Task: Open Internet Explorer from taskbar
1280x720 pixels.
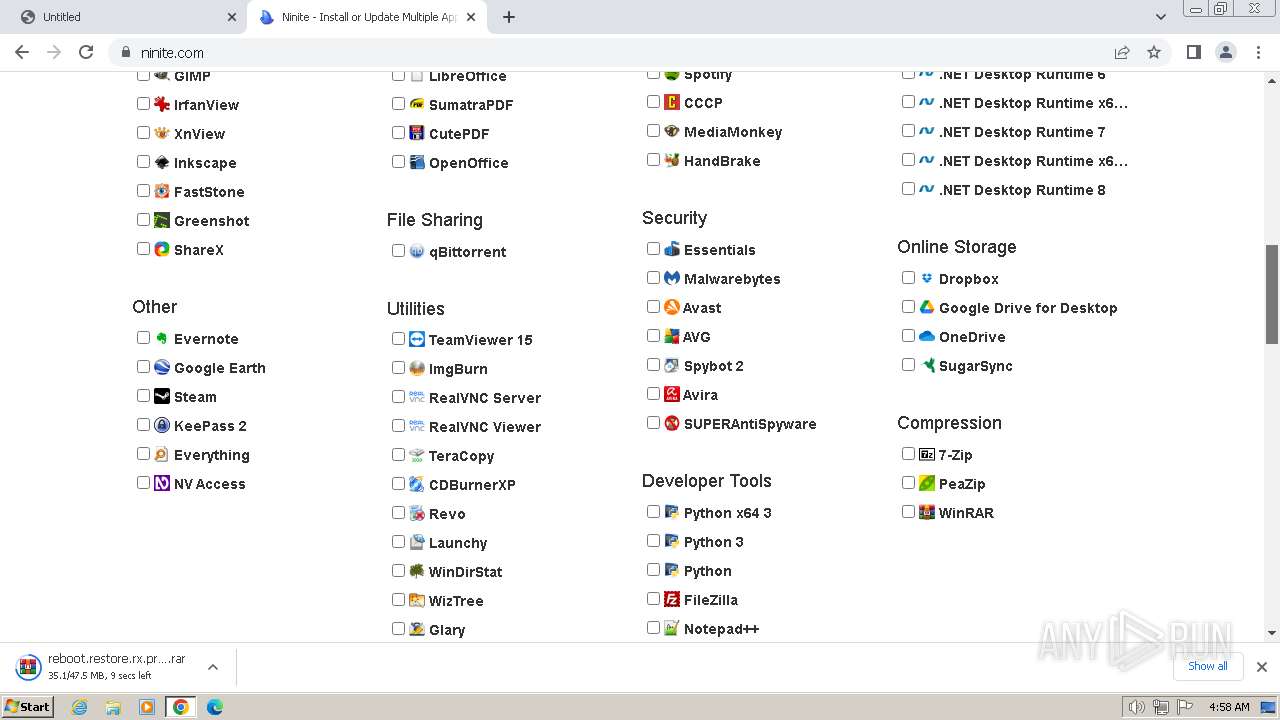Action: 80,707
